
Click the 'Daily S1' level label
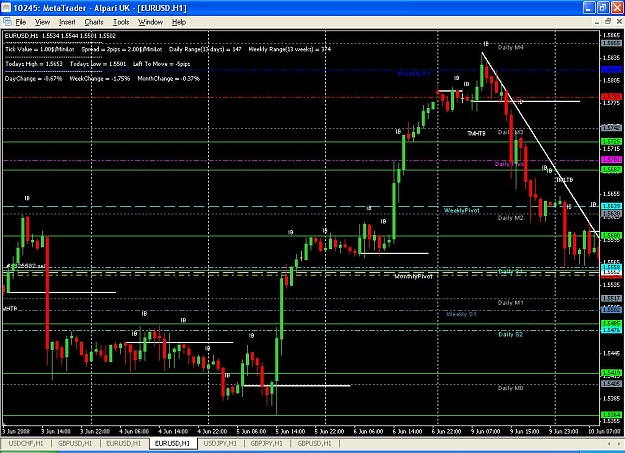coord(511,272)
